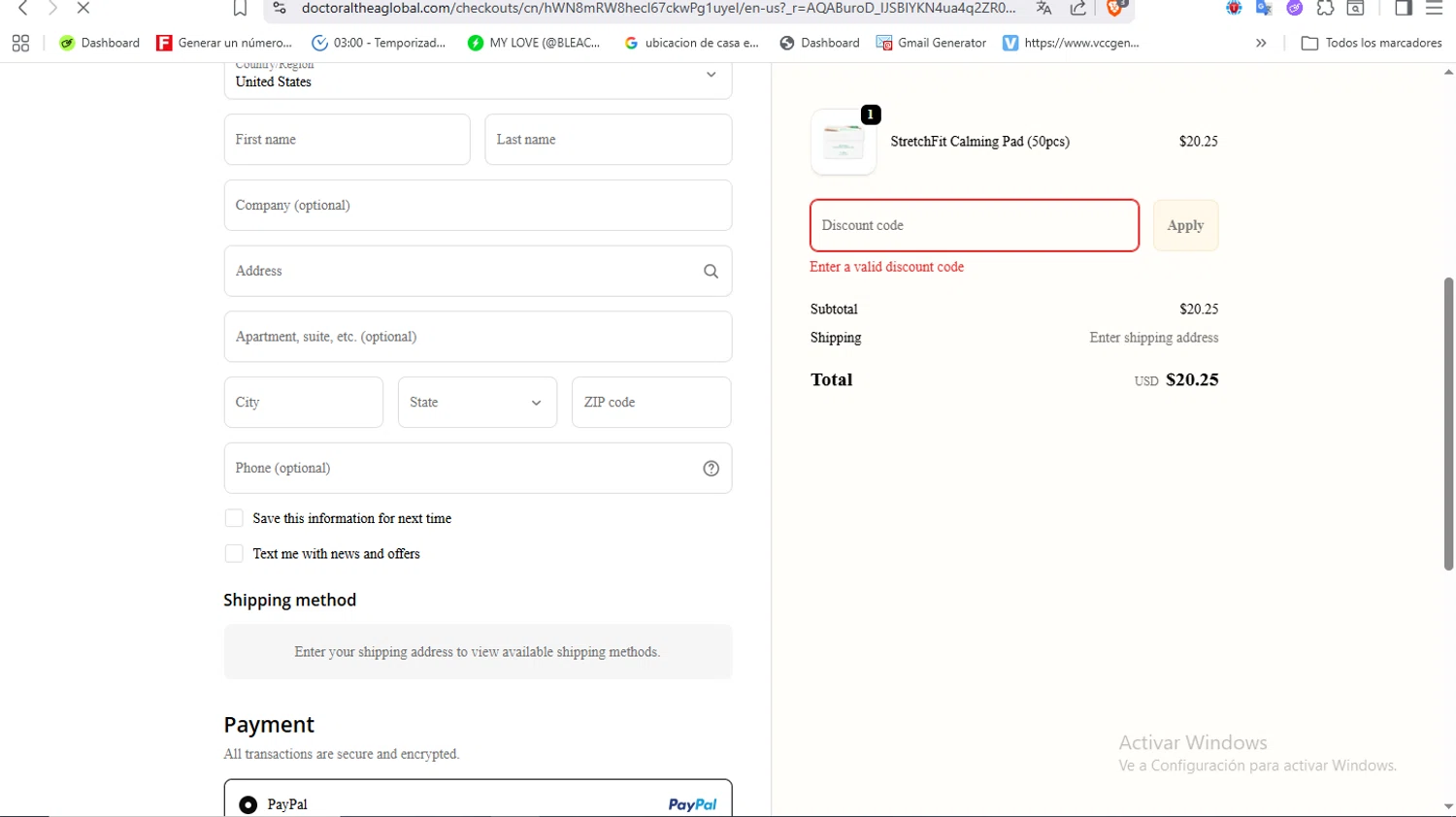This screenshot has width=1456, height=817.
Task: Click the browser address bar URL
Action: click(658, 8)
